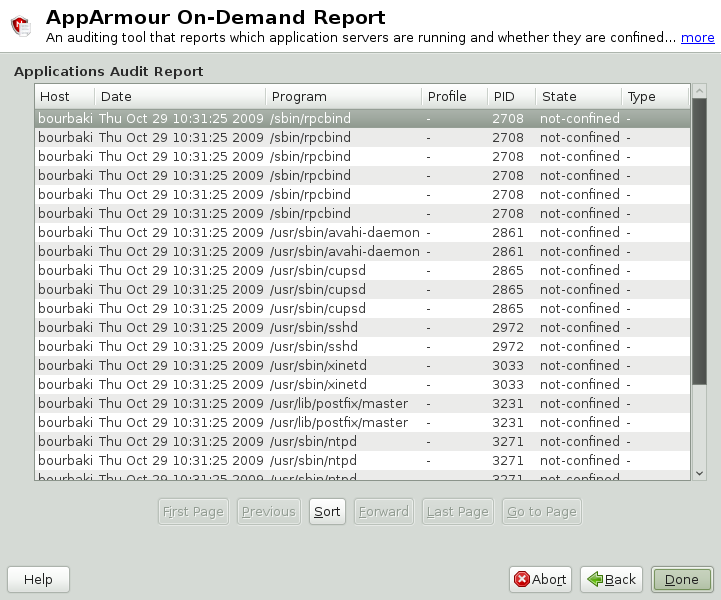Select the PID column header

[511, 97]
